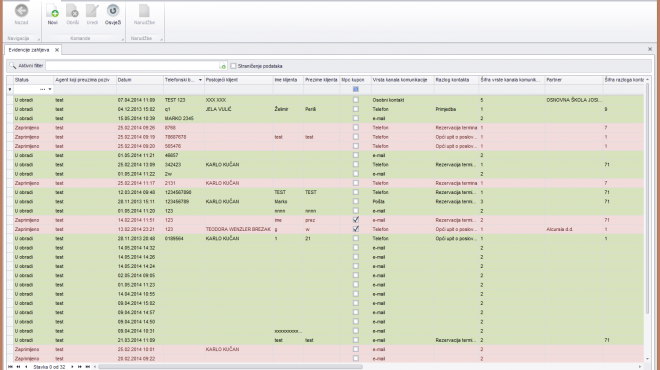This screenshot has height=370, width=660.
Task: Jump to first record in navigator
Action: (10, 367)
